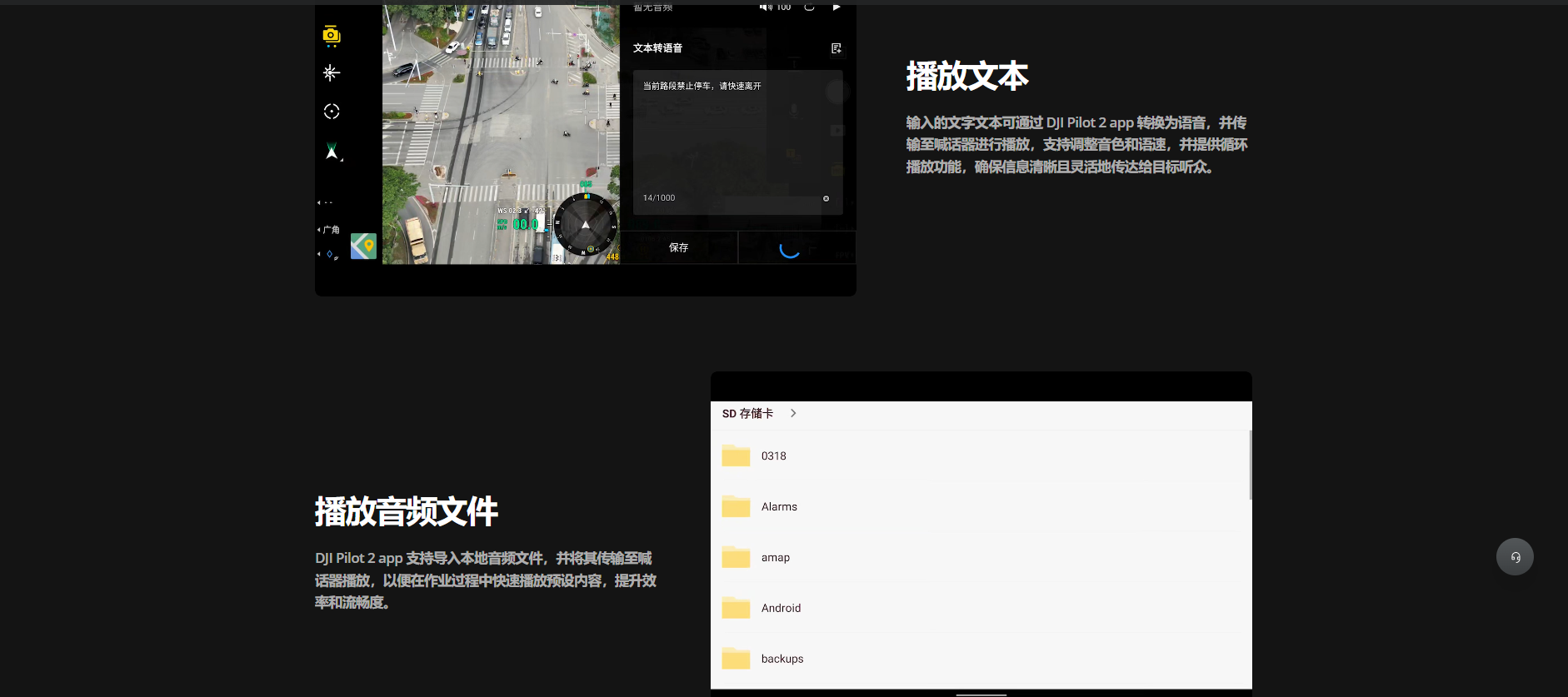Click the 保存 save button
1568x697 pixels.
click(x=679, y=247)
